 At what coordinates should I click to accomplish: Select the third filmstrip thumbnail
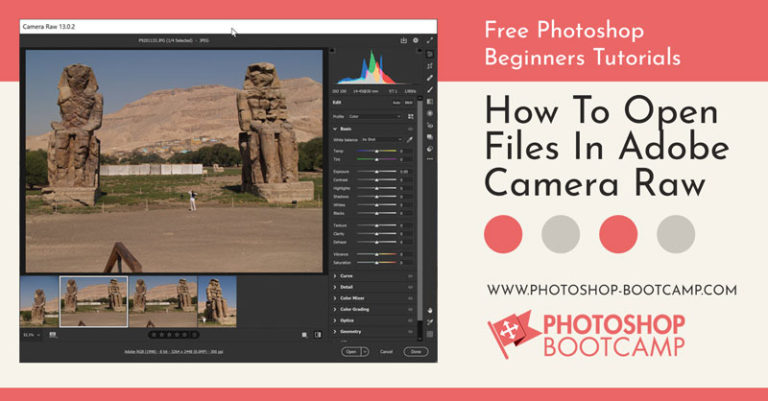(x=163, y=302)
